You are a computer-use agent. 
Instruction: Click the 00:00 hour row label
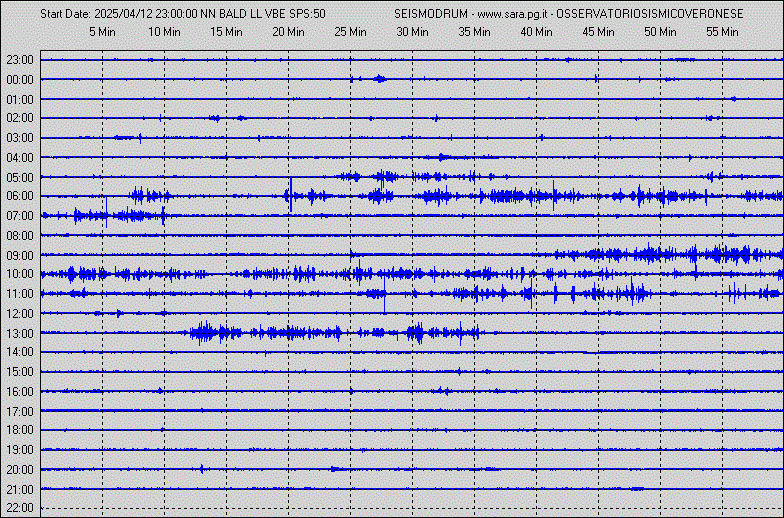[x=20, y=80]
